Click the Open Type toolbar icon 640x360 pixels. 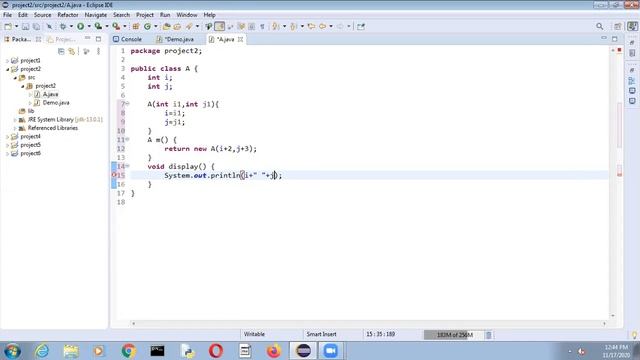coord(166,27)
